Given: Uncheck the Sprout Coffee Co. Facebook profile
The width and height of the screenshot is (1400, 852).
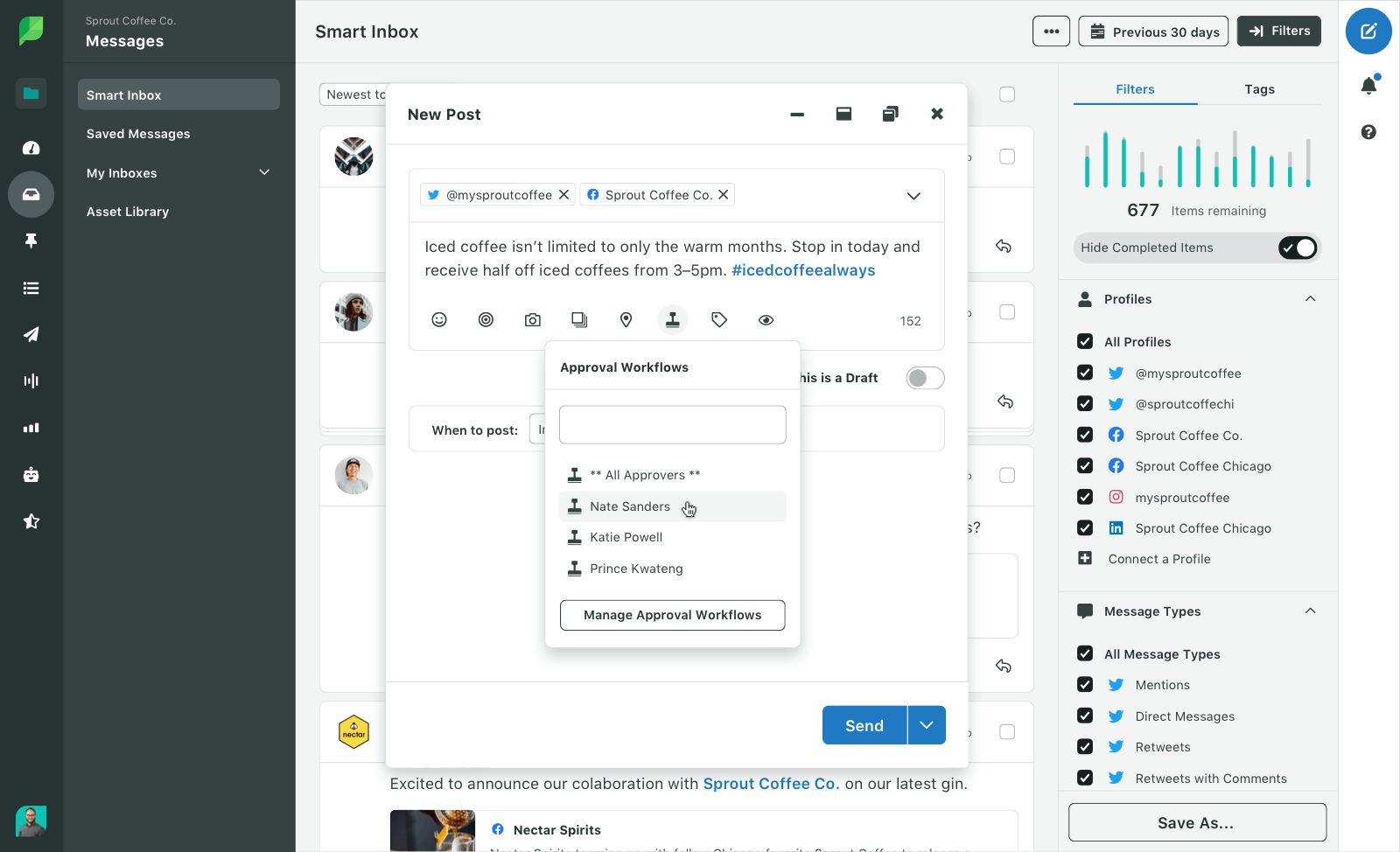Looking at the screenshot, I should 1085,435.
